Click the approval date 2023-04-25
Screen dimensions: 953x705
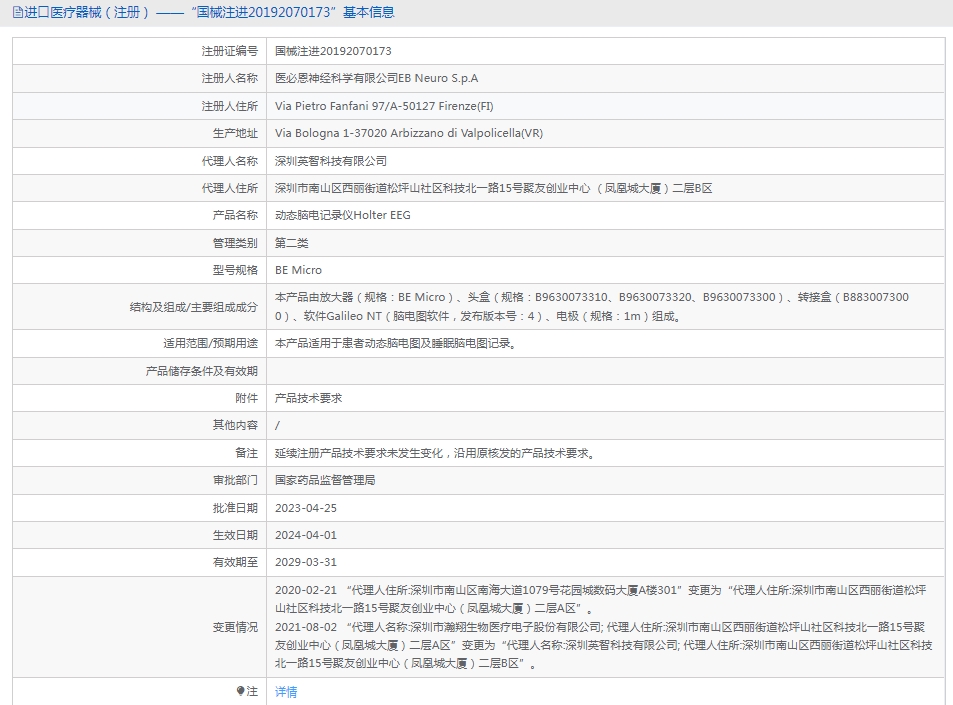point(306,508)
